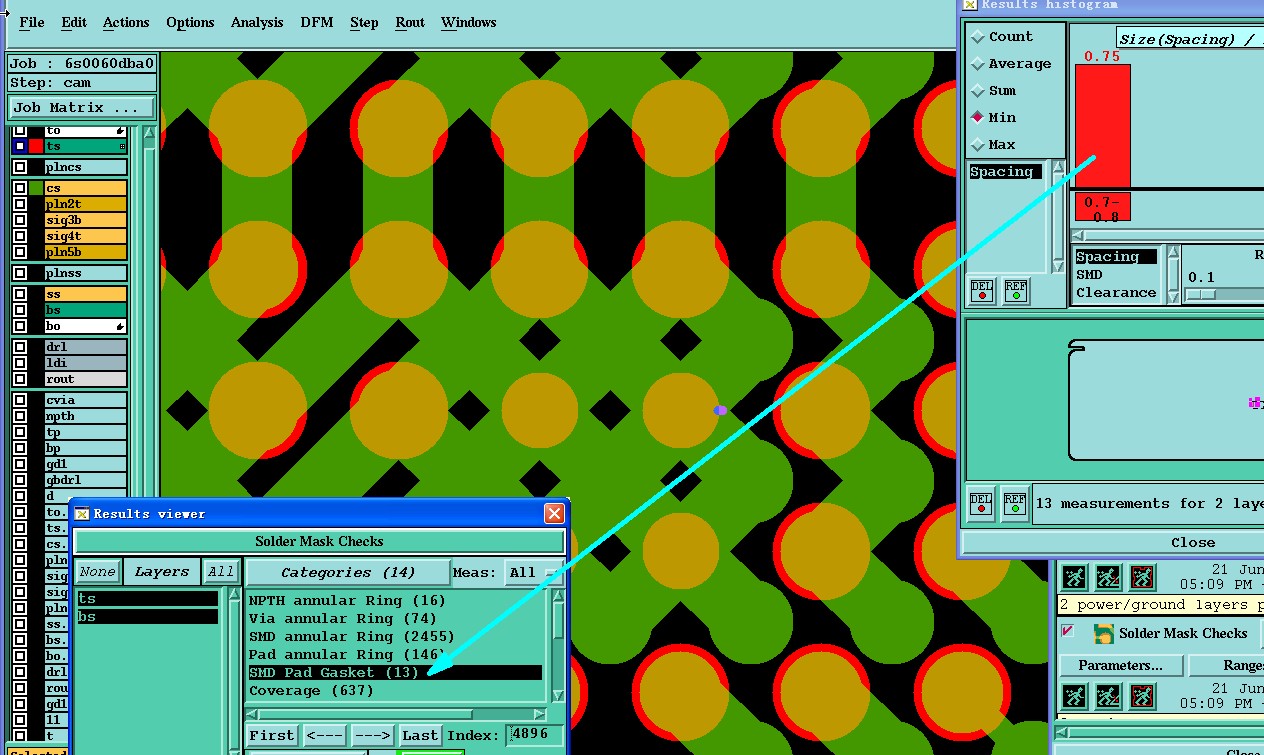Select 'Clearance' in the histogram list
Image resolution: width=1264 pixels, height=755 pixels.
[1116, 293]
